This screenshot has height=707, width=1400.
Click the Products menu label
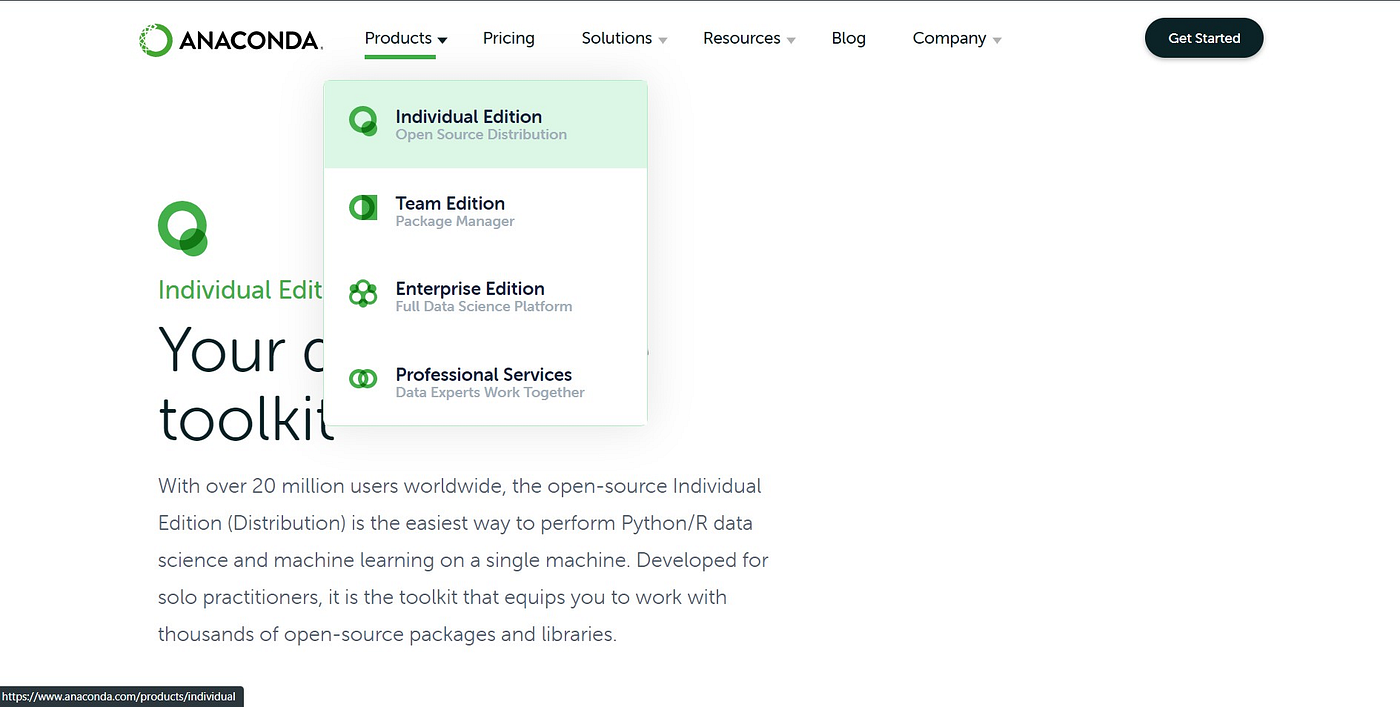coord(398,38)
